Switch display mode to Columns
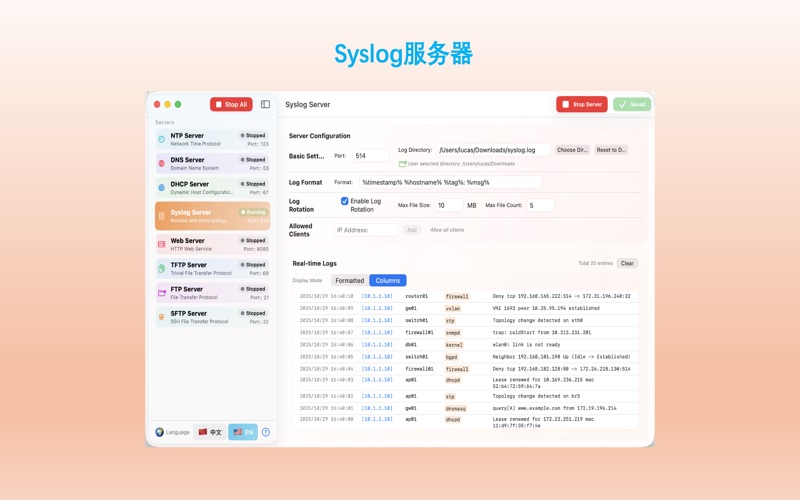Viewport: 800px width, 500px height. 388,281
